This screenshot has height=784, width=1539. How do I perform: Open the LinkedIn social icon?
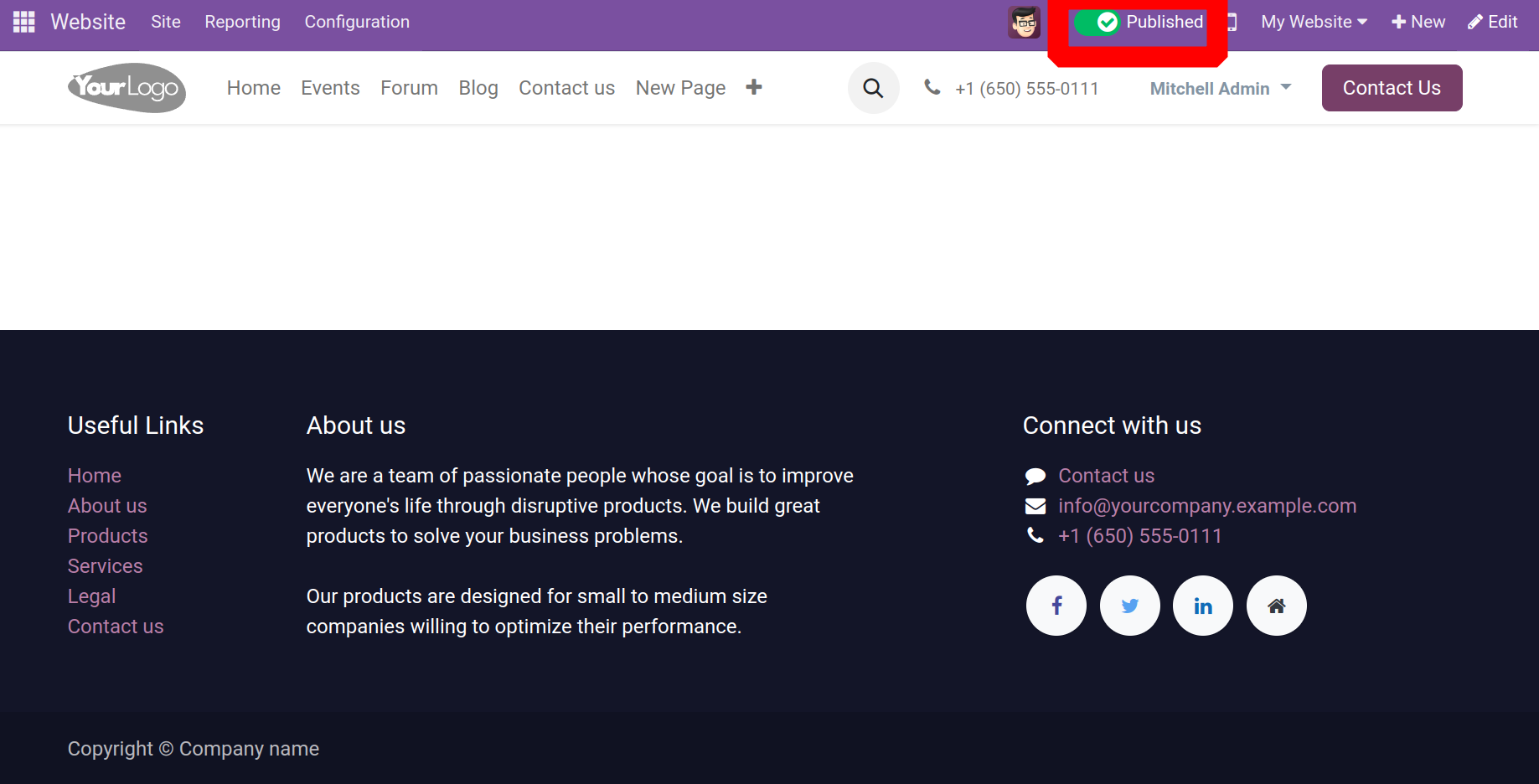[1202, 606]
